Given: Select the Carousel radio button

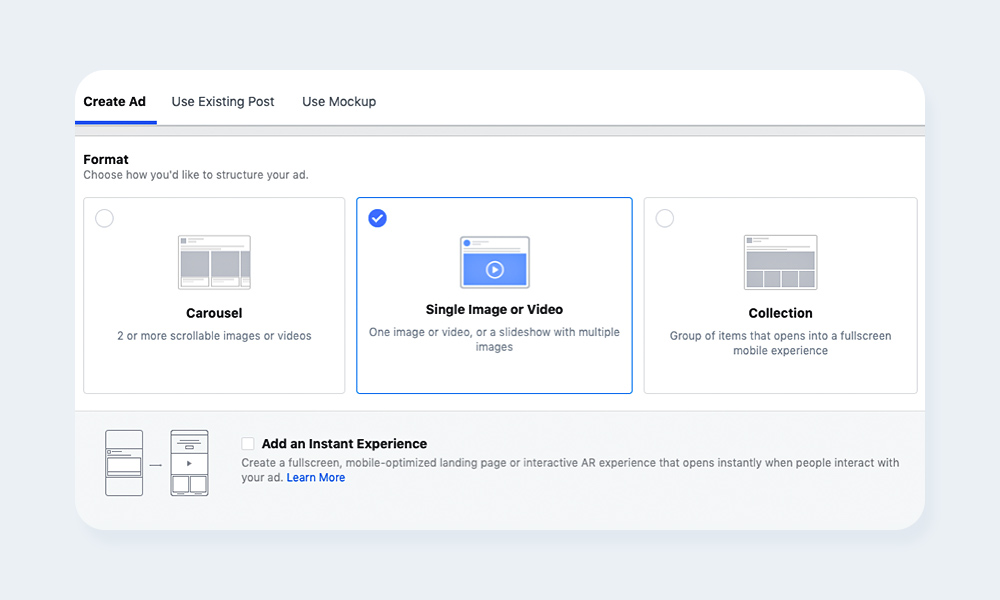Looking at the screenshot, I should click(105, 218).
